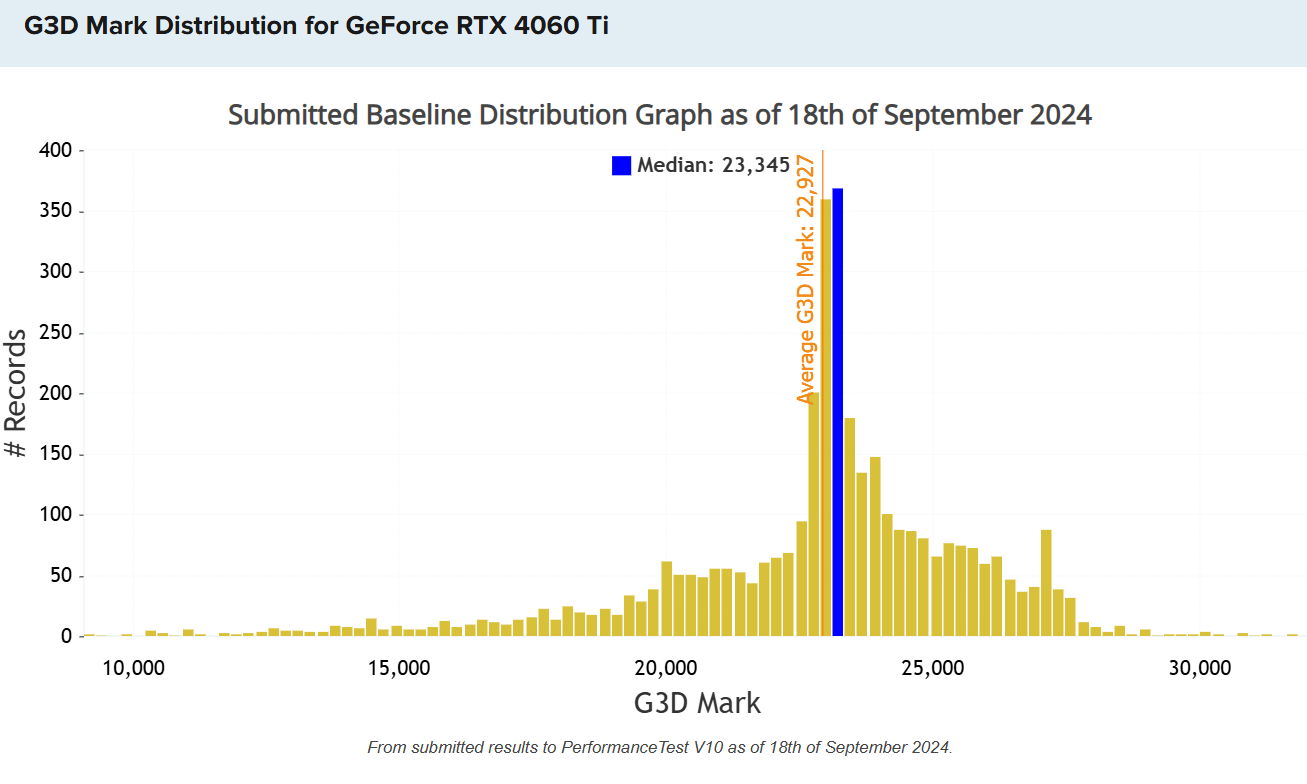Click the '0' y-axis label
This screenshot has width=1307, height=784.
(x=67, y=636)
